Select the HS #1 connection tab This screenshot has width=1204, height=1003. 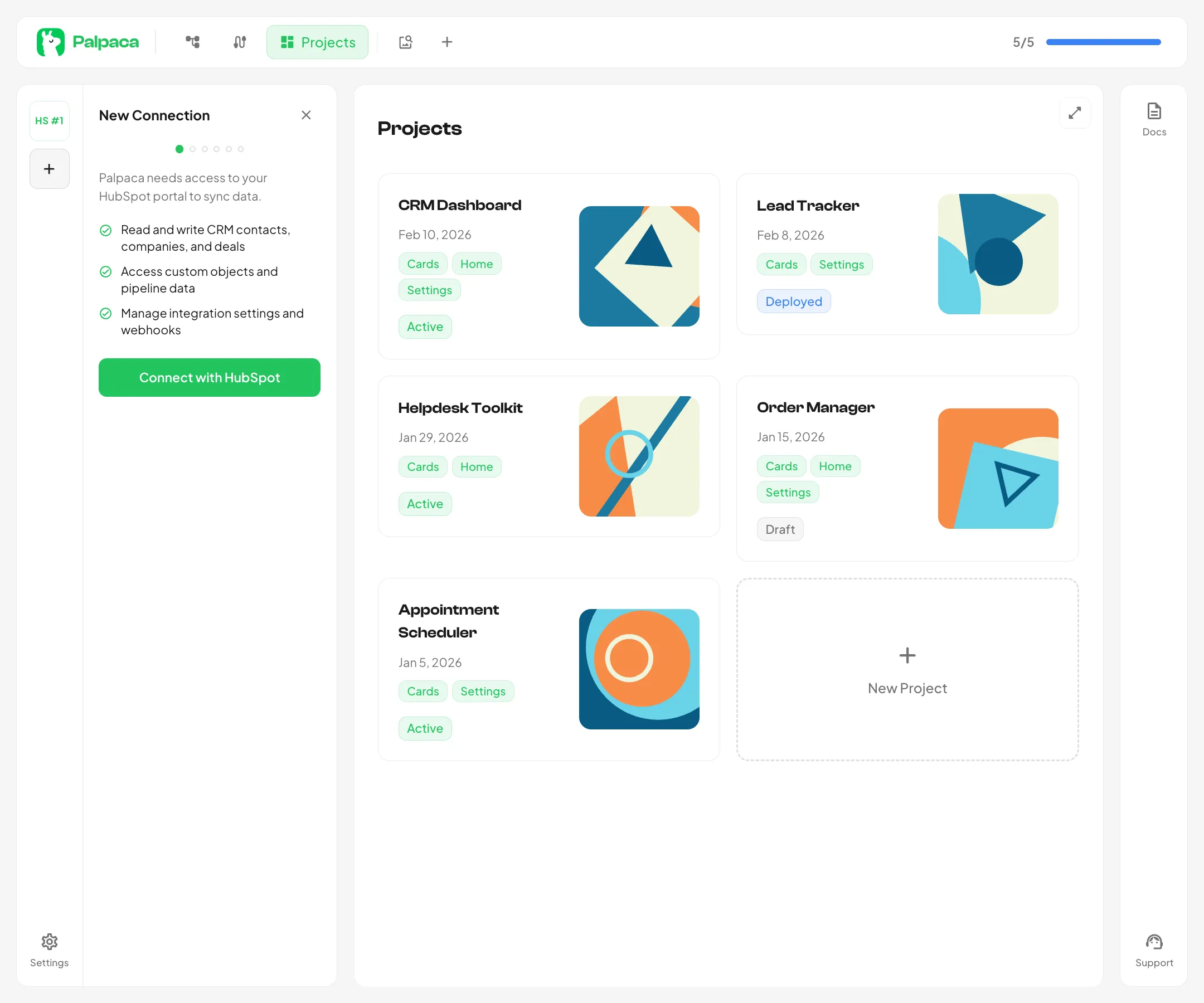click(49, 120)
